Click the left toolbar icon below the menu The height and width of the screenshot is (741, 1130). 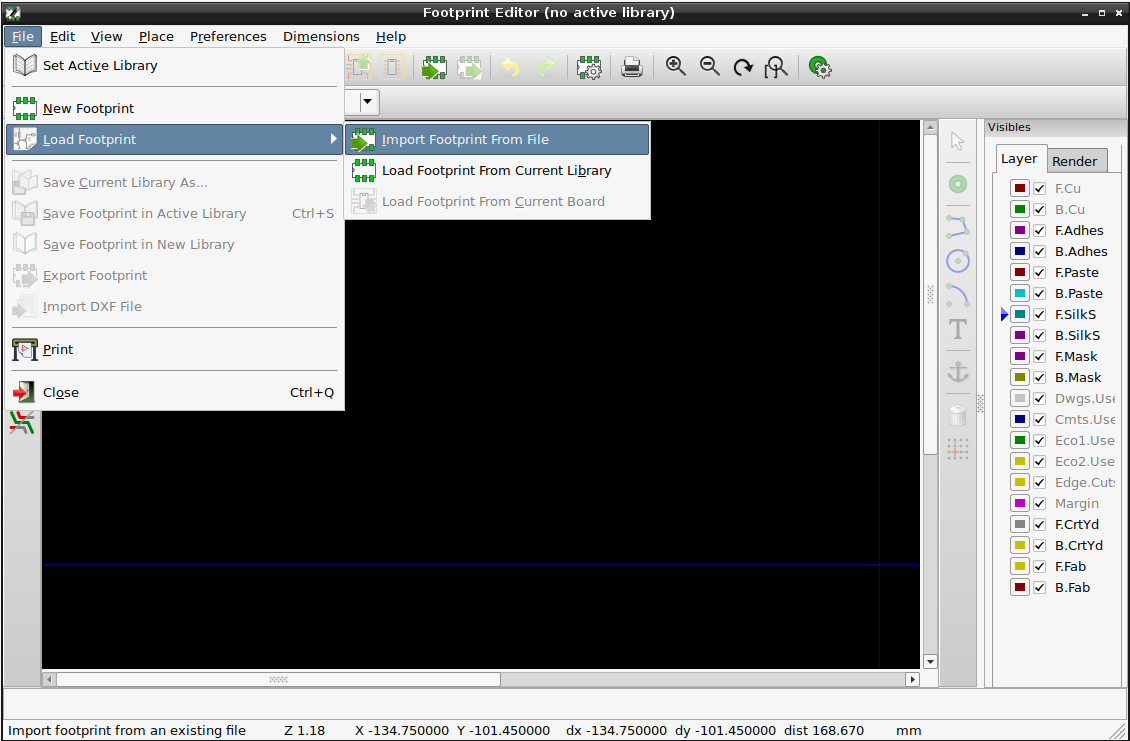pos(22,422)
